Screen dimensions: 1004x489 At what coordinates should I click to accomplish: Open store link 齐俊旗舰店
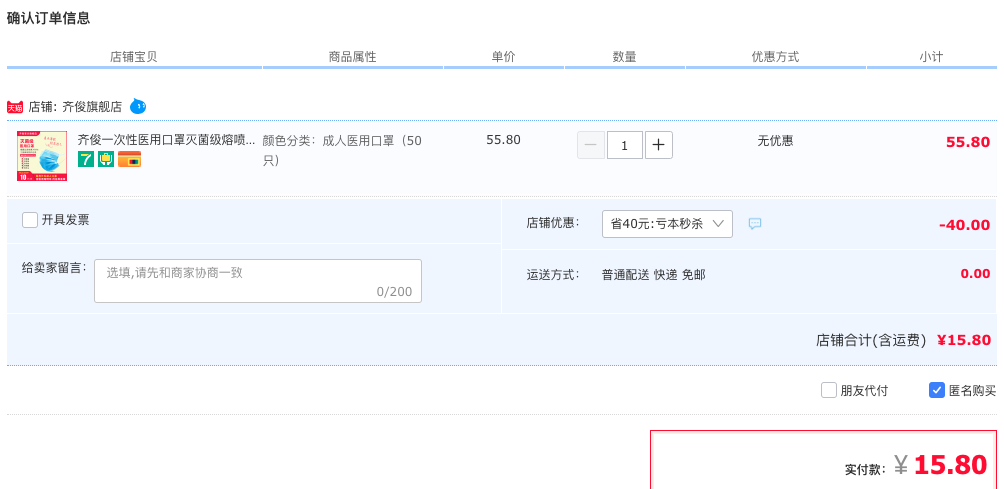coord(92,107)
